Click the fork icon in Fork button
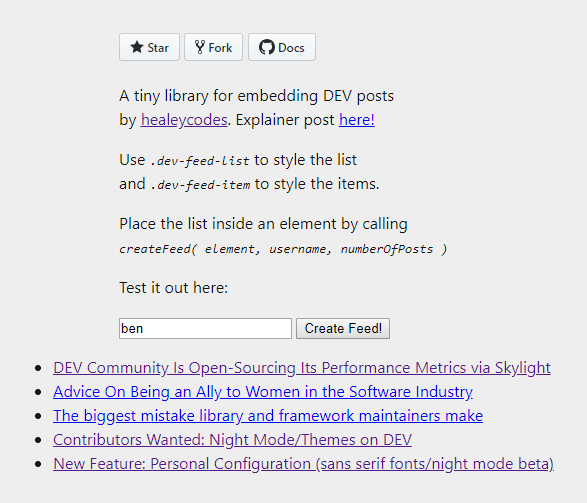 coord(200,47)
